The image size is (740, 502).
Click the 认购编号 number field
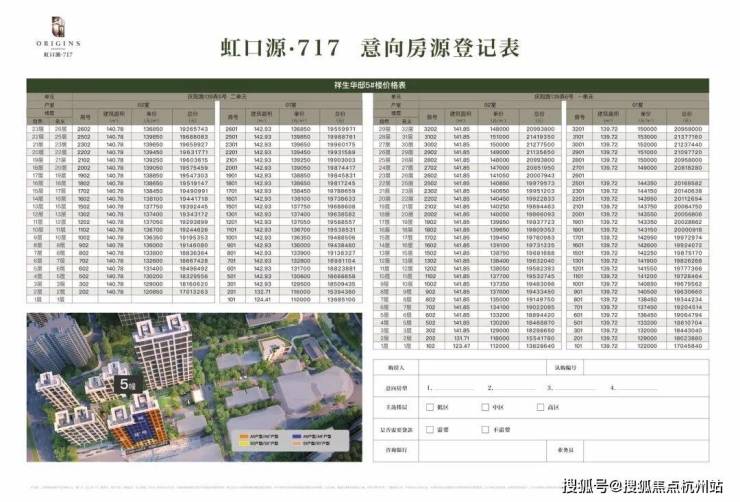[x=646, y=368]
